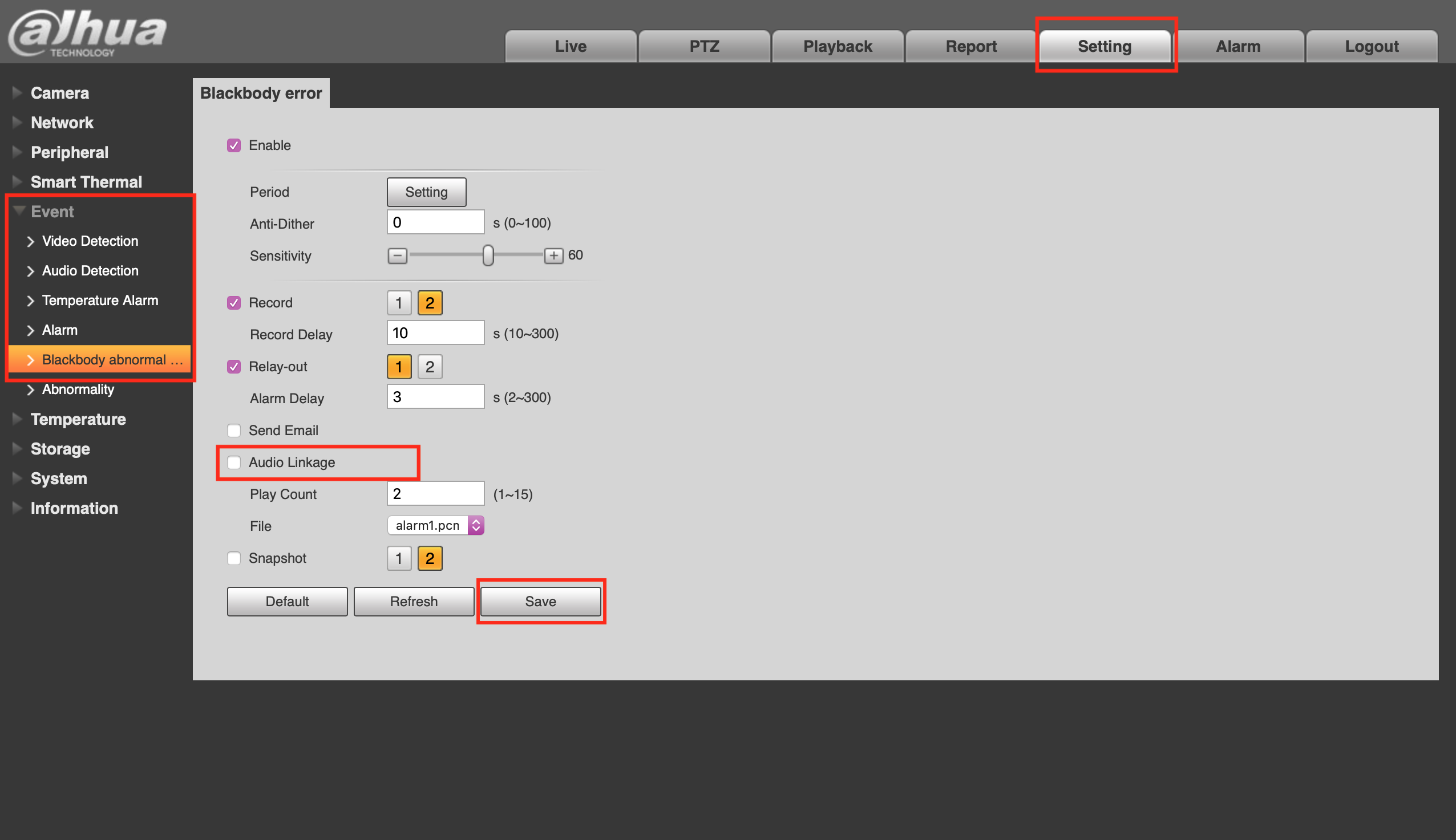The width and height of the screenshot is (1456, 840).
Task: Switch to the PTZ tab
Action: (x=704, y=46)
